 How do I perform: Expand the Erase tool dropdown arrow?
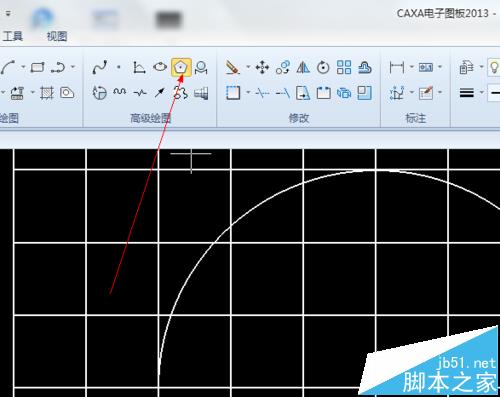click(248, 67)
